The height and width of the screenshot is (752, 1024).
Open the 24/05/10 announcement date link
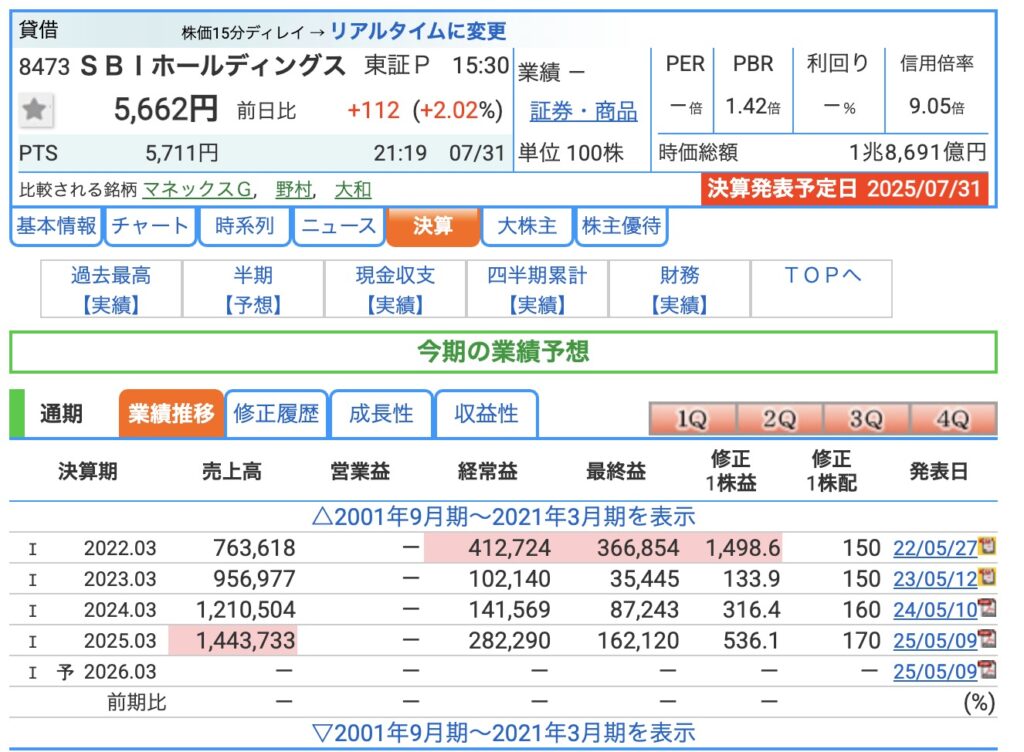pyautogui.click(x=935, y=610)
